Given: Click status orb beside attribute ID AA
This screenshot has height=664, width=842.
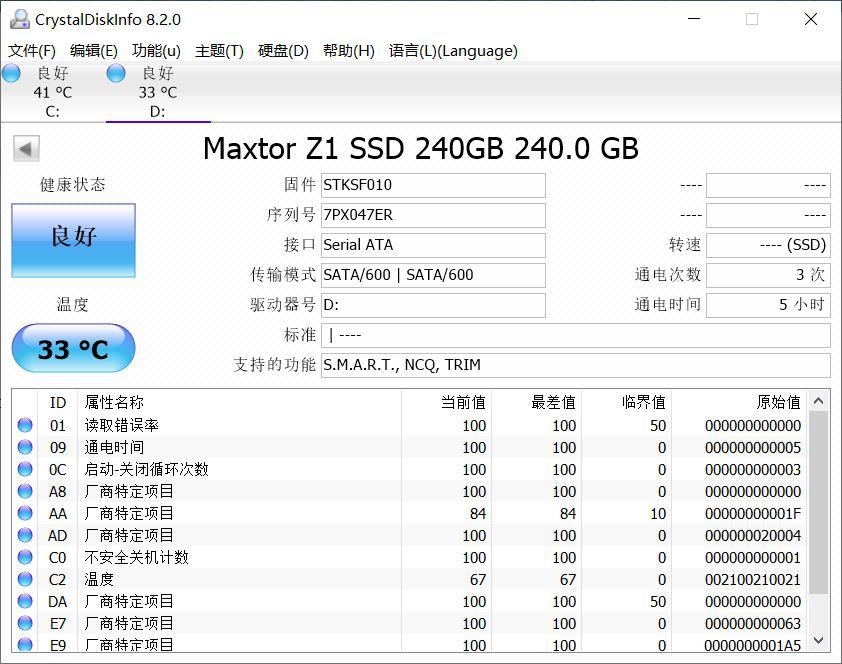Looking at the screenshot, I should [25, 513].
